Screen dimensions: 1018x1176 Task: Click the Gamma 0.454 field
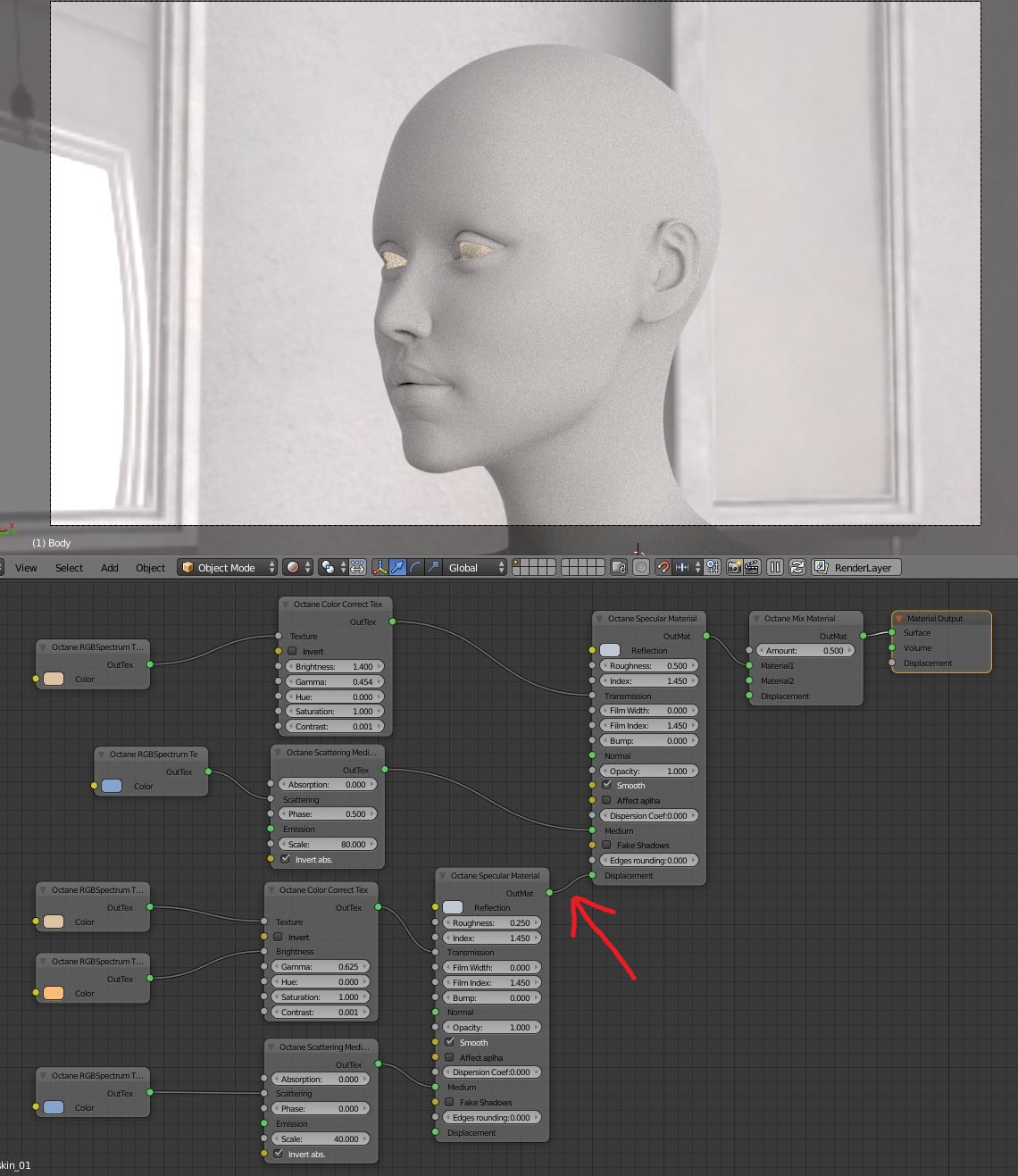pyautogui.click(x=335, y=681)
